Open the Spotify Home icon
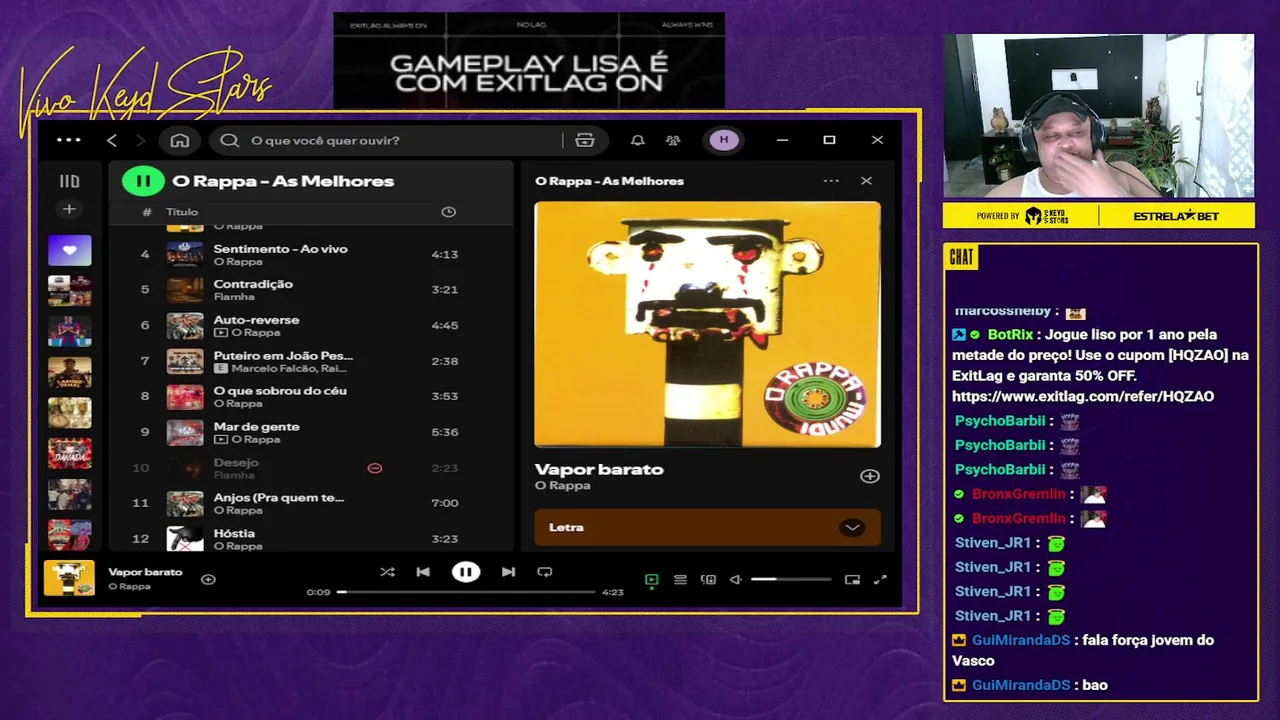The image size is (1280, 720). [180, 140]
